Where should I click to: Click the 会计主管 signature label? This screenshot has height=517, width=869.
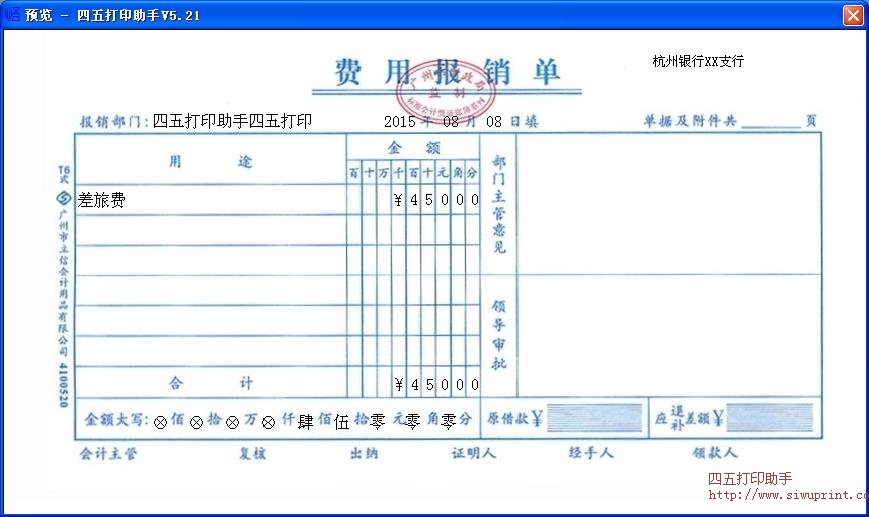coord(108,454)
